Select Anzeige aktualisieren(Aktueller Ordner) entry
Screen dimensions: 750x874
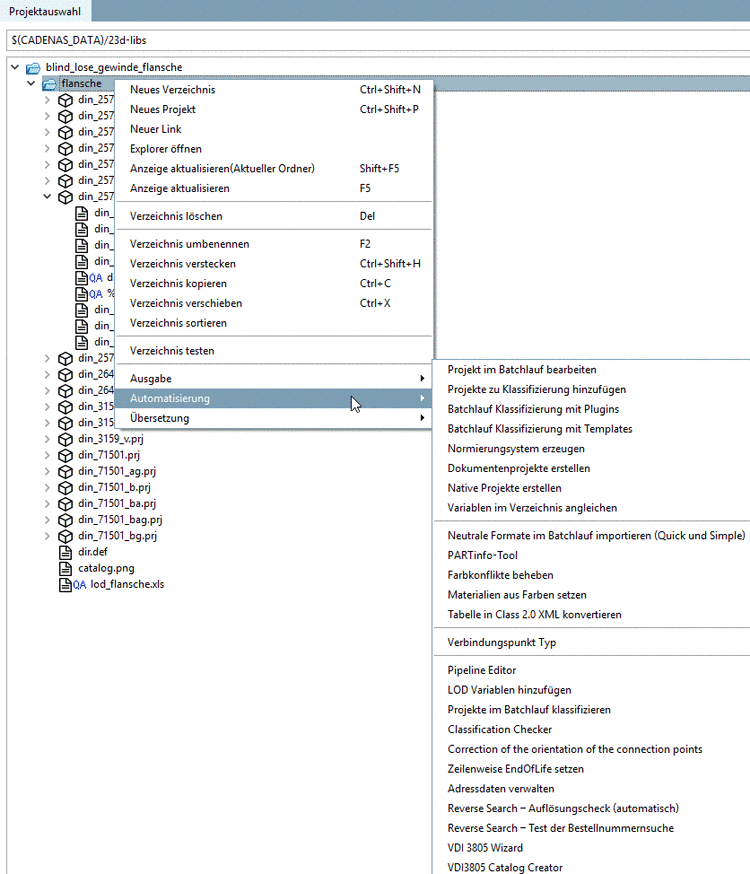point(274,169)
